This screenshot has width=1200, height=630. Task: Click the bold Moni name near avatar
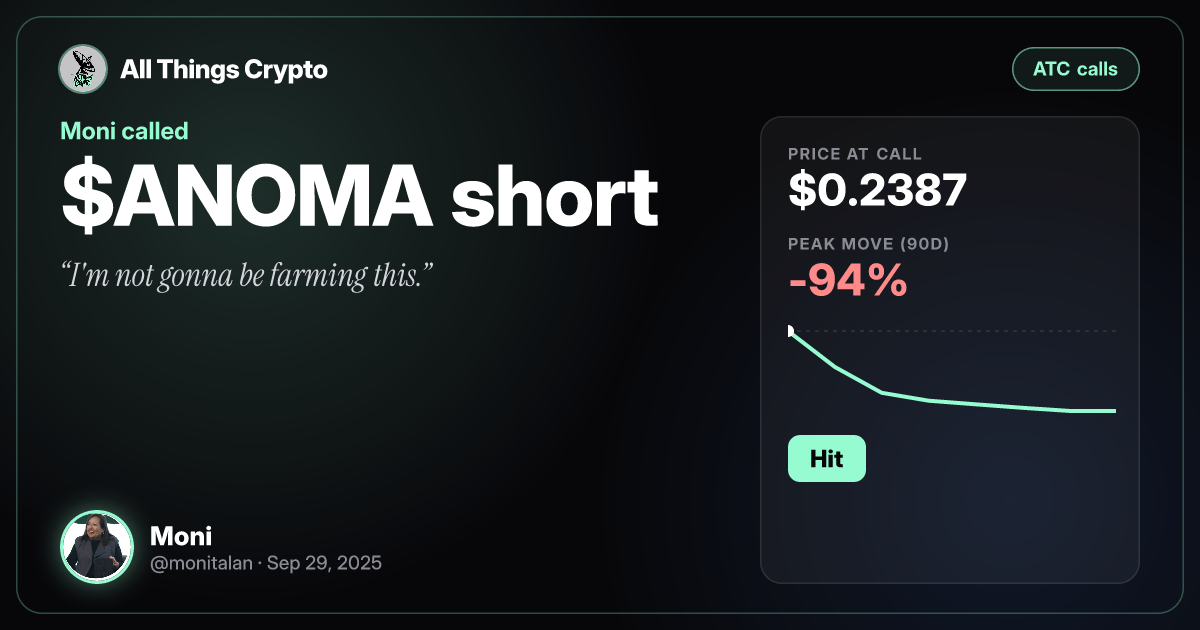point(180,536)
